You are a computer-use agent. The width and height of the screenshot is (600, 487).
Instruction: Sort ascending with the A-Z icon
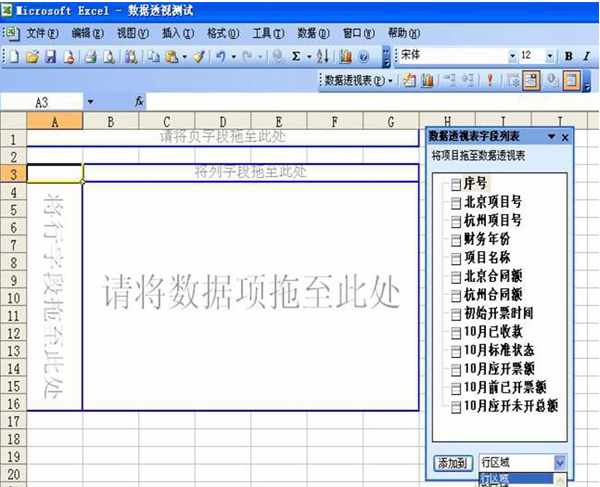[323, 57]
